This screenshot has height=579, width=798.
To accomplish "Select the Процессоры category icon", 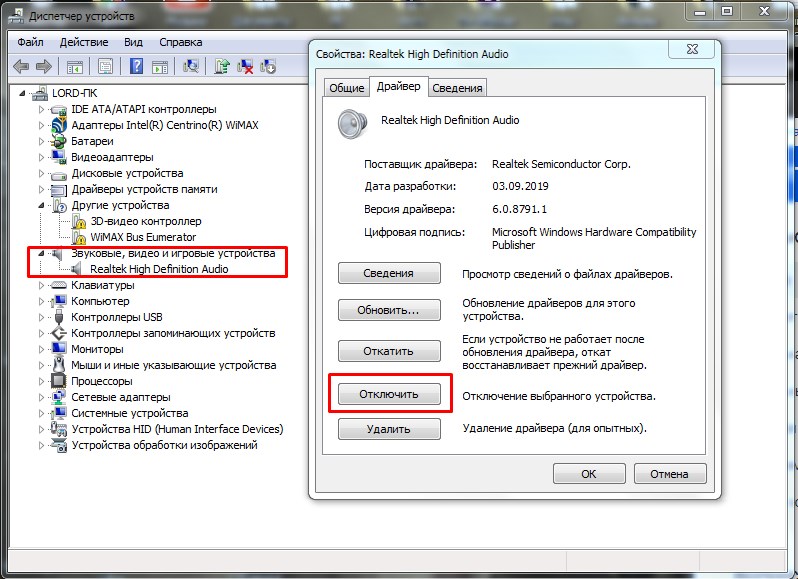I will coord(59,381).
